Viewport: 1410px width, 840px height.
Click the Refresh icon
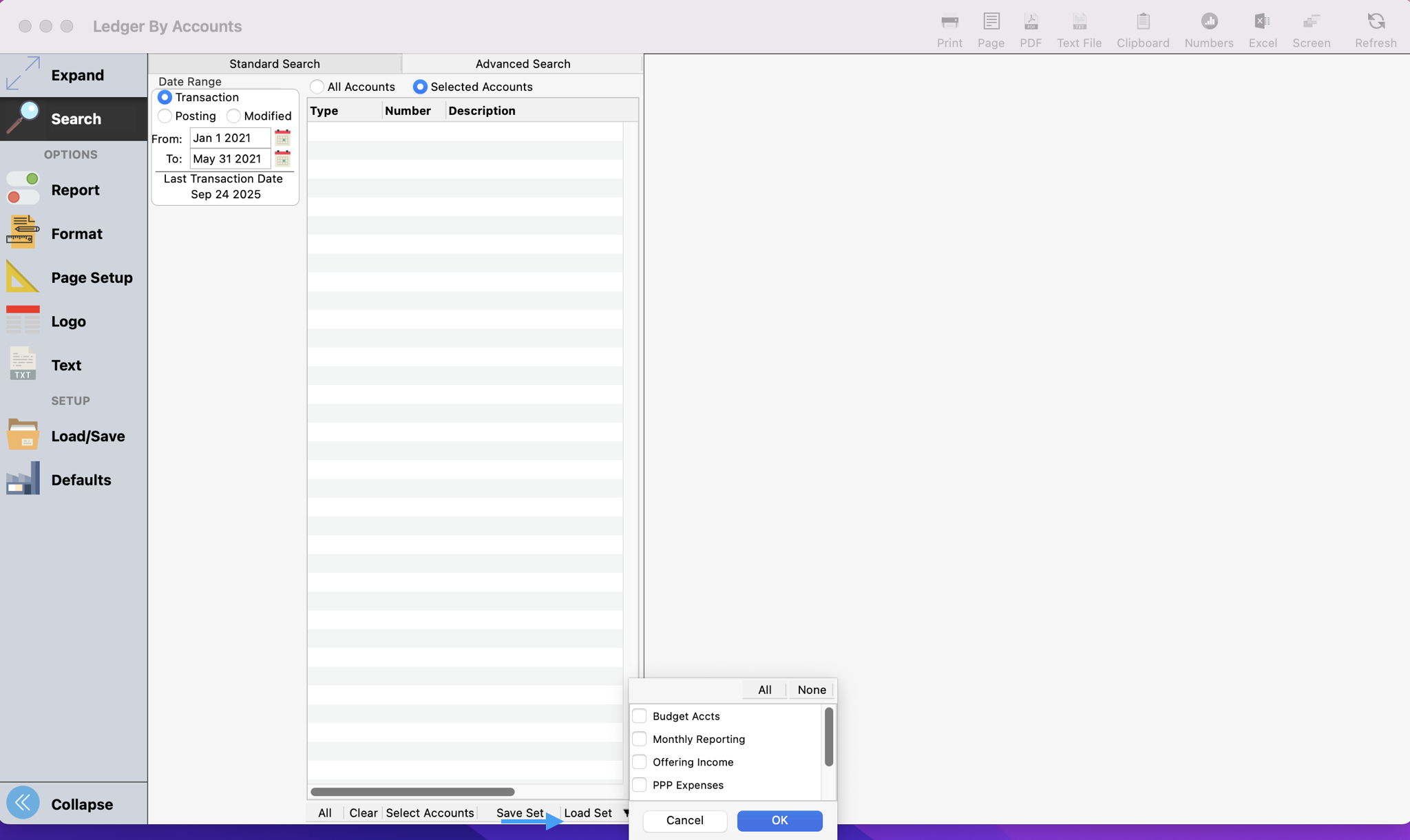[x=1375, y=22]
